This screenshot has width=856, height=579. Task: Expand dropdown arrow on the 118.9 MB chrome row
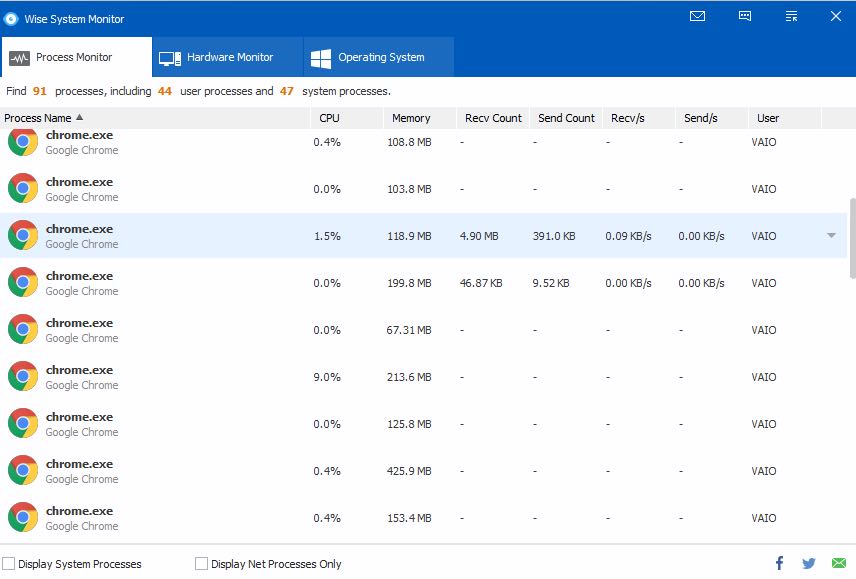click(831, 236)
